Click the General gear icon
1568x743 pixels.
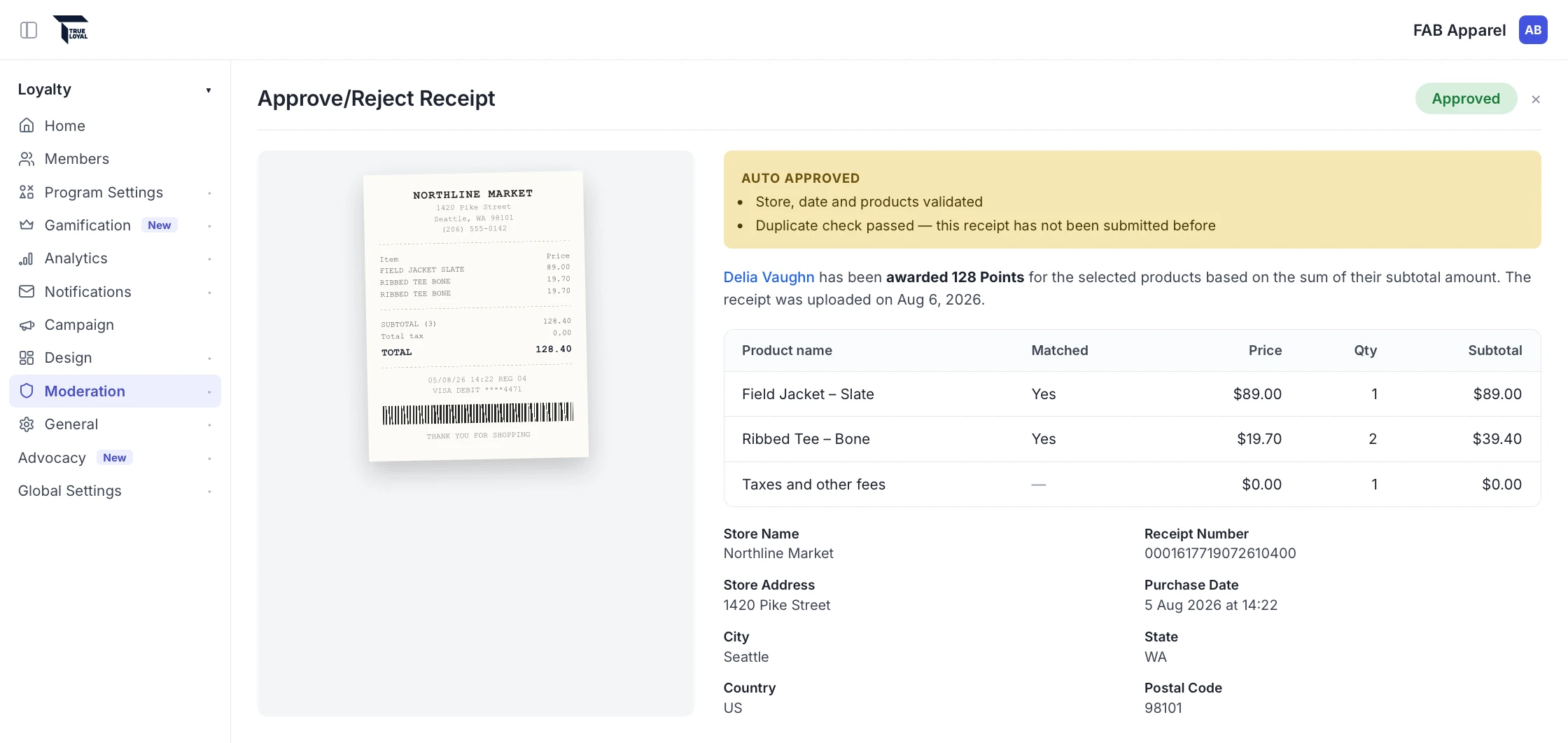(27, 424)
